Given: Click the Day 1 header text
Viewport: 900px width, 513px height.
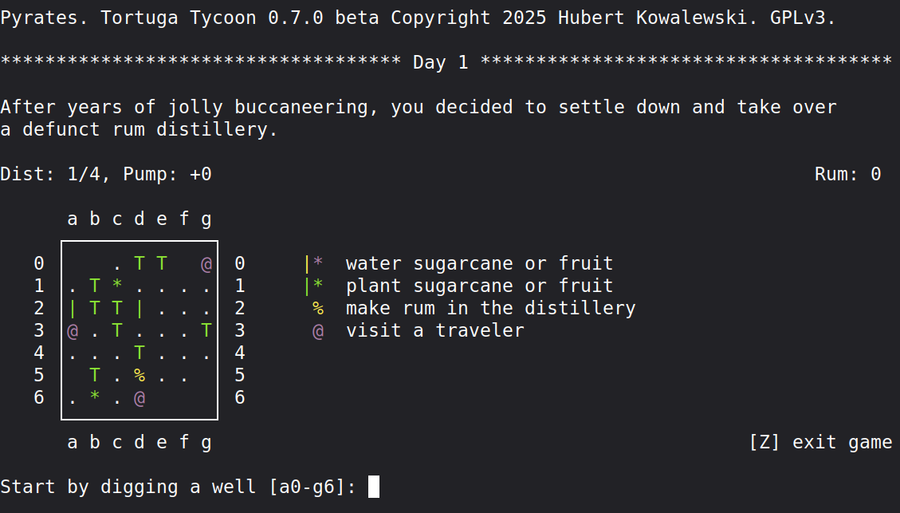Looking at the screenshot, I should point(440,63).
